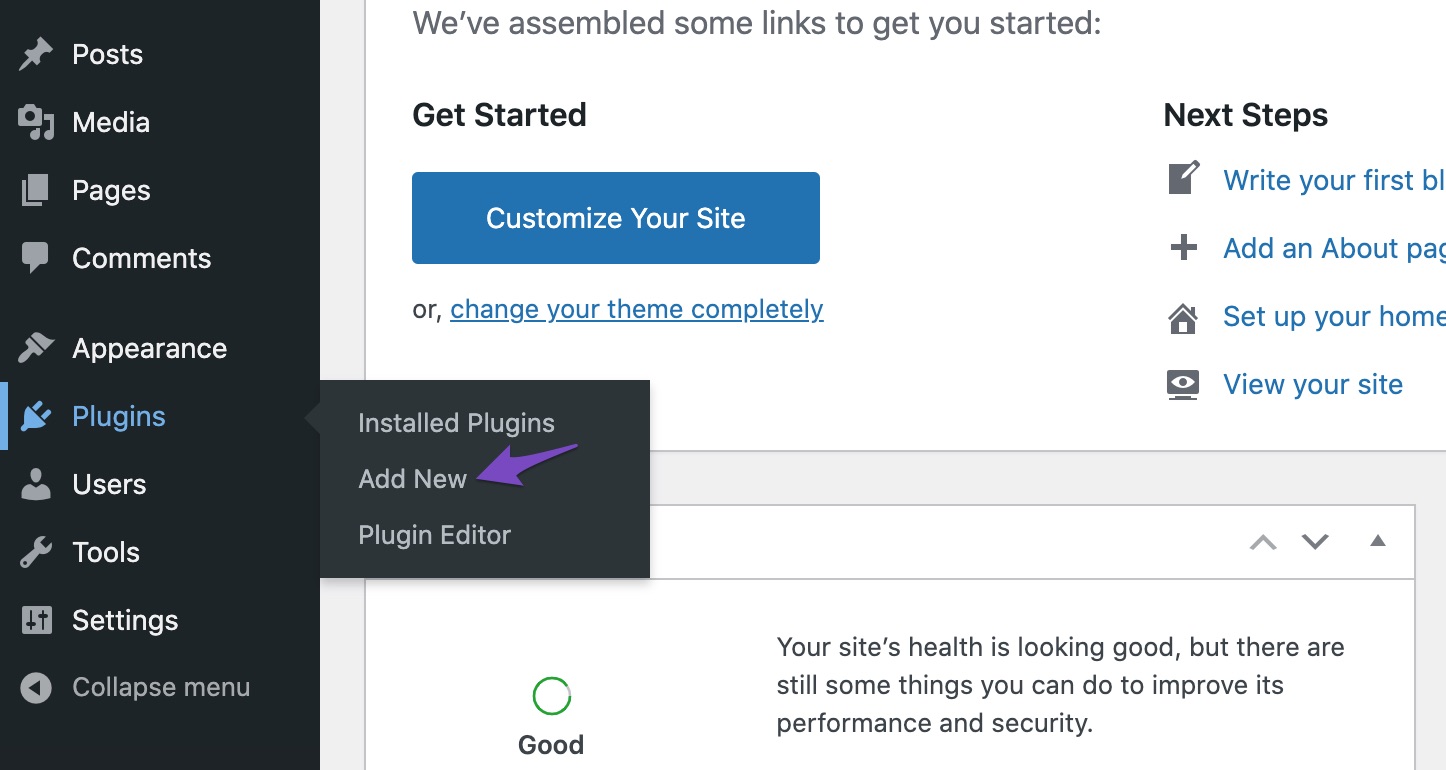Click the Pages document icon

tap(35, 190)
